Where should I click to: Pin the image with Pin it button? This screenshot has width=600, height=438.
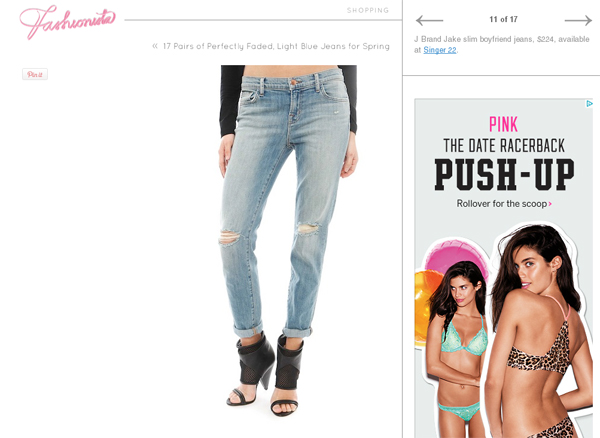coord(35,74)
